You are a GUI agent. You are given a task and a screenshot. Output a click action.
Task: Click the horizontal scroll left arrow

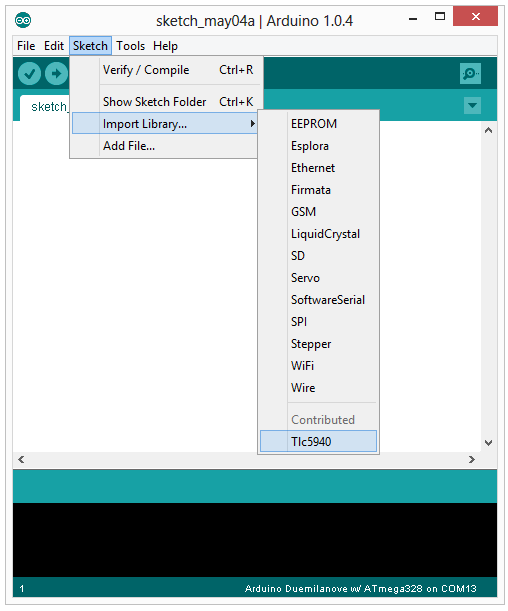(x=21, y=460)
